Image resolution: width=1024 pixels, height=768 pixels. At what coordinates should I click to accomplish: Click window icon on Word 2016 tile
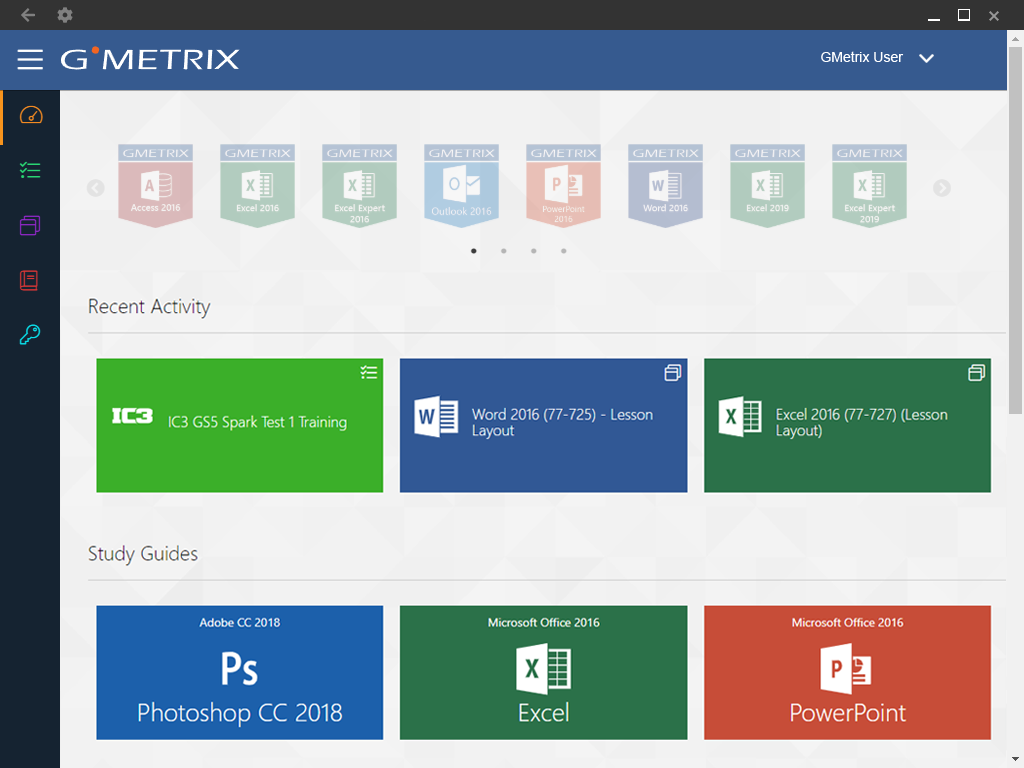pyautogui.click(x=673, y=372)
